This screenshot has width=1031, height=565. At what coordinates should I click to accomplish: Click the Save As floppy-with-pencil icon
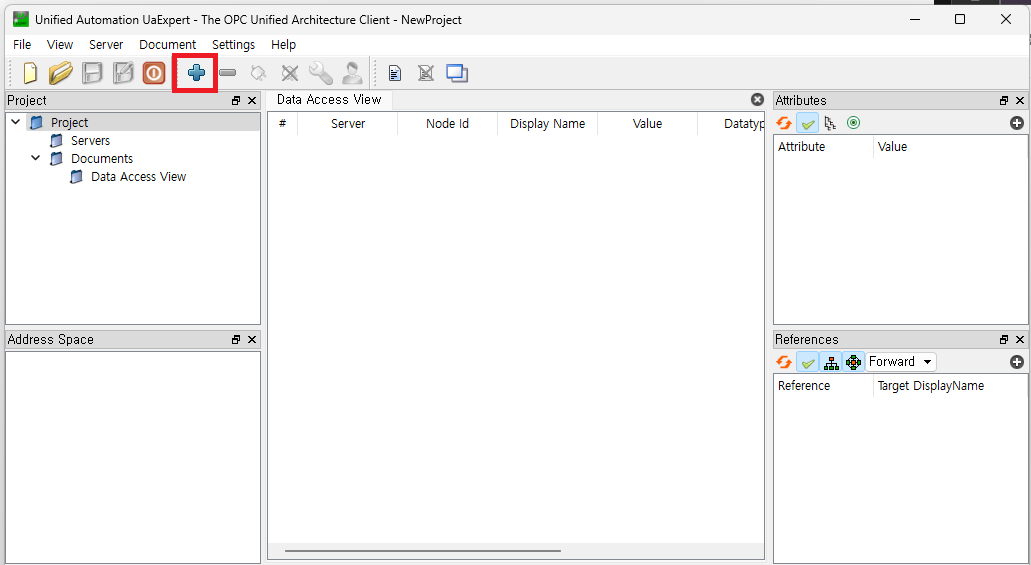(123, 73)
